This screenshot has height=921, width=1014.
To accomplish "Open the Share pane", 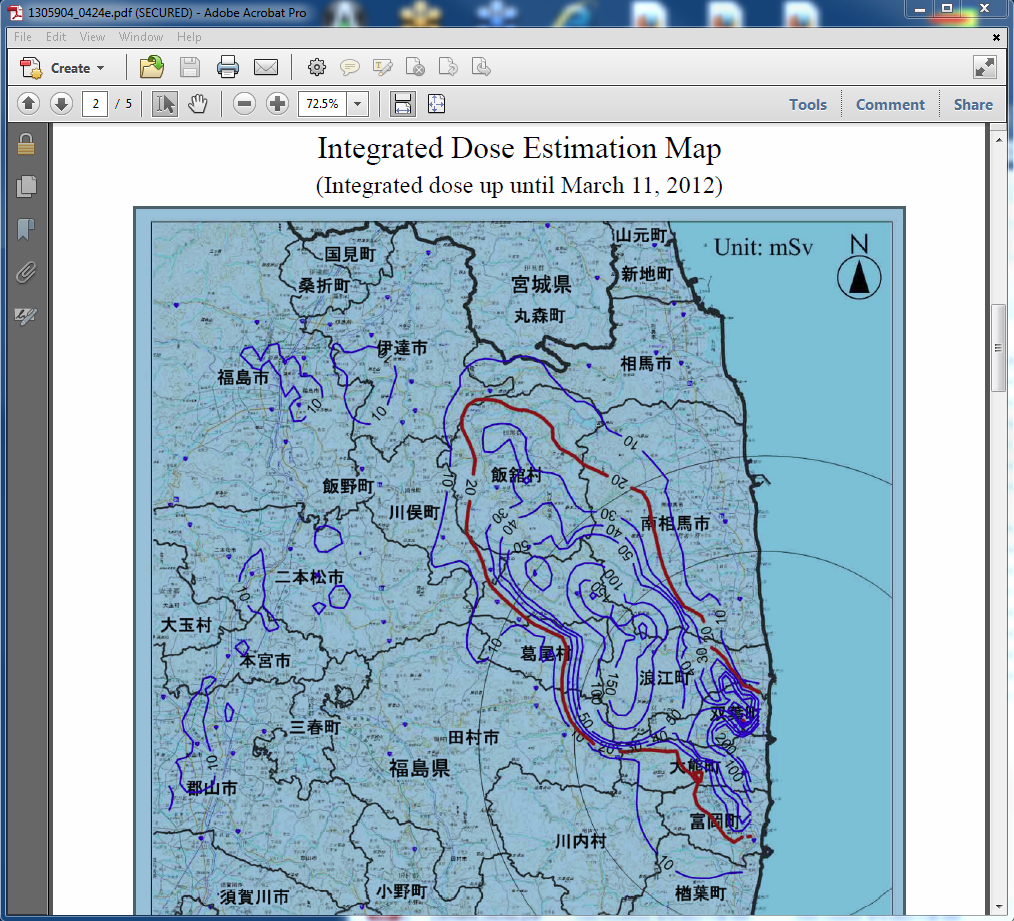I will (x=973, y=105).
